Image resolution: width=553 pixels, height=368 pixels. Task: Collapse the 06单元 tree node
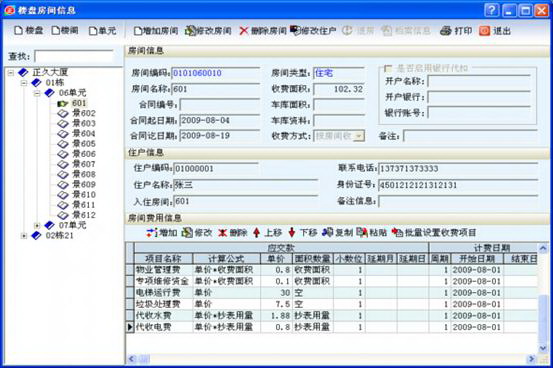37,93
